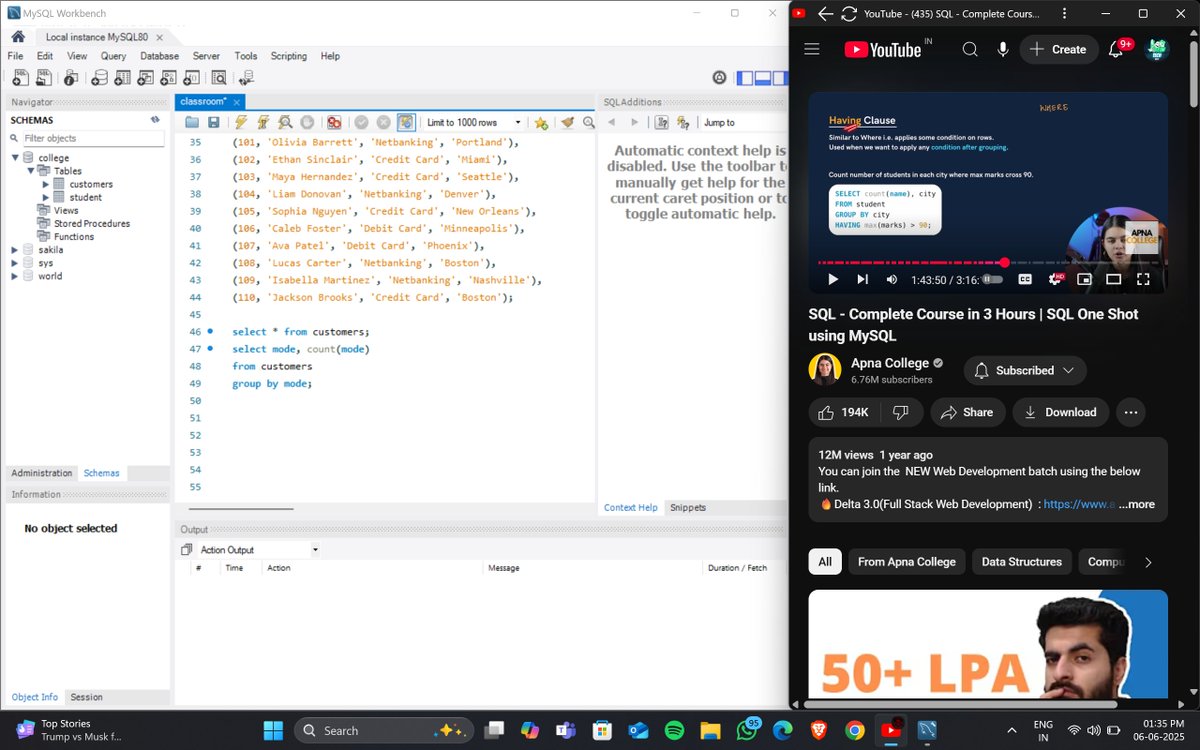This screenshot has width=1200, height=750.
Task: Collapse the Tables node under college
Action: 31,171
